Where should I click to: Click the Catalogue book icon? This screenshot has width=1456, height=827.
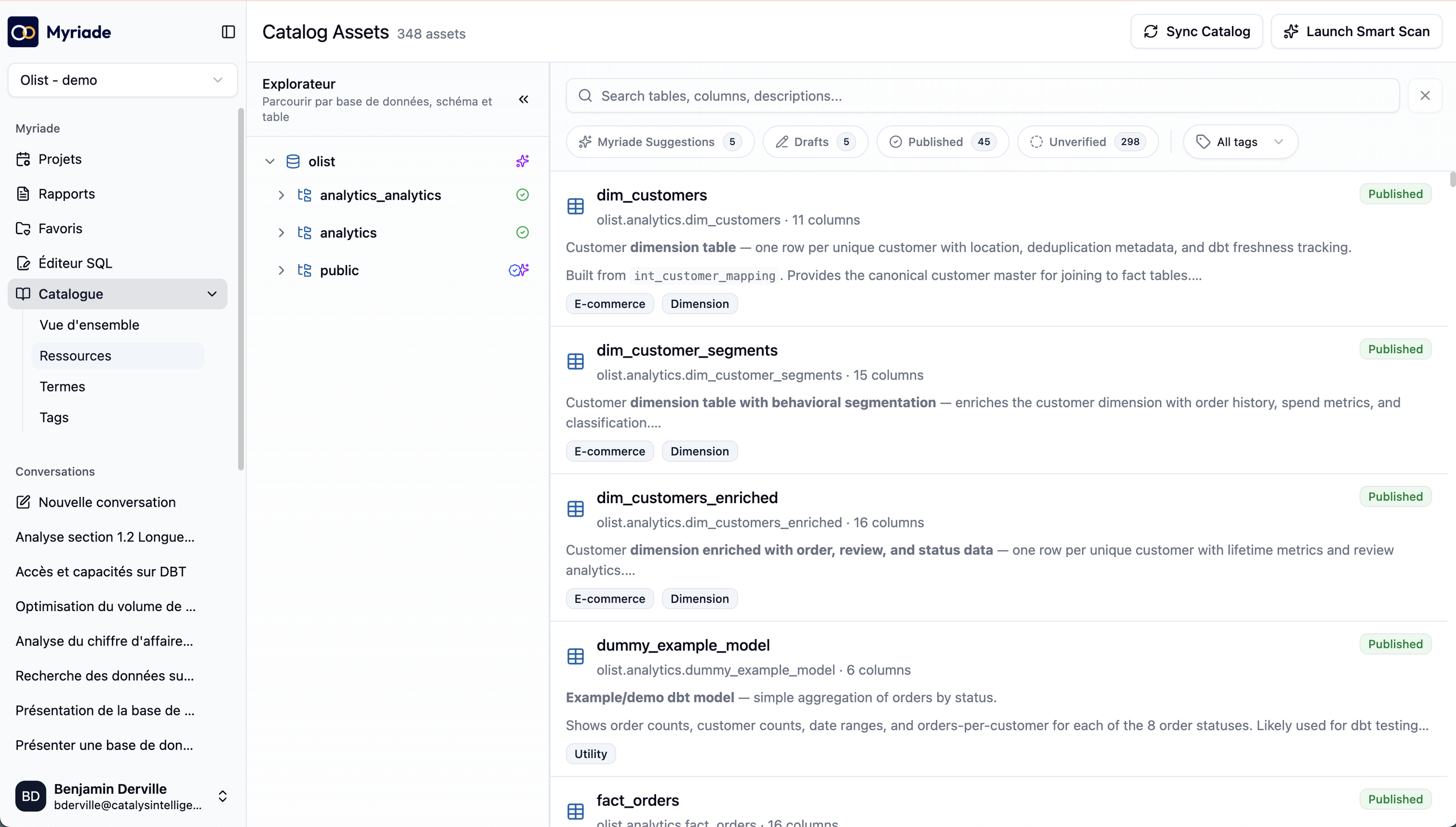(x=23, y=294)
